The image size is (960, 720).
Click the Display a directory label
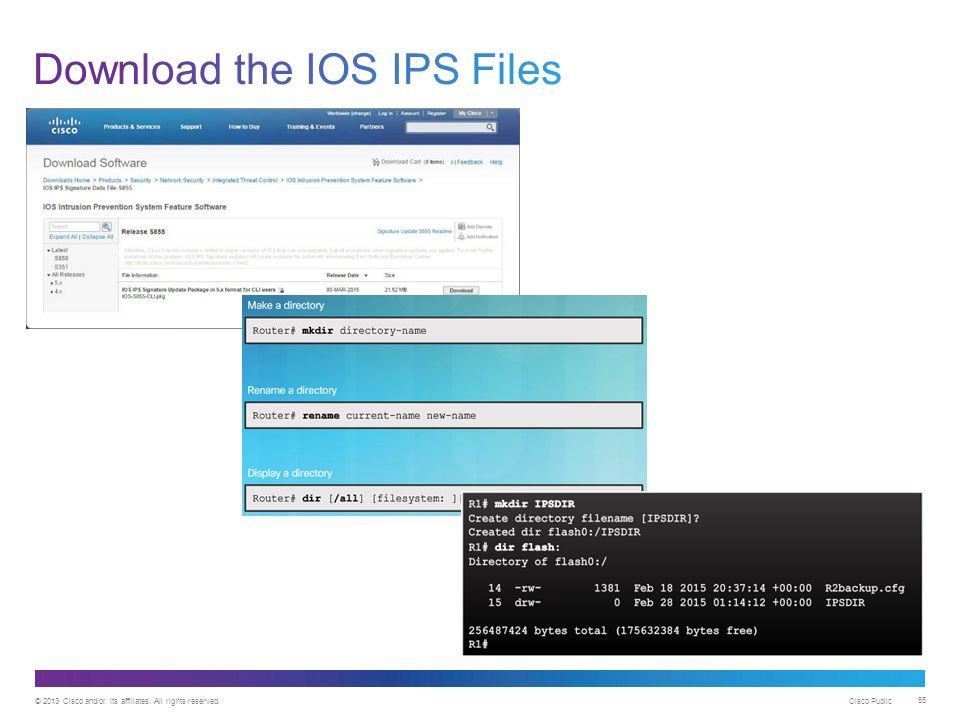pyautogui.click(x=290, y=473)
